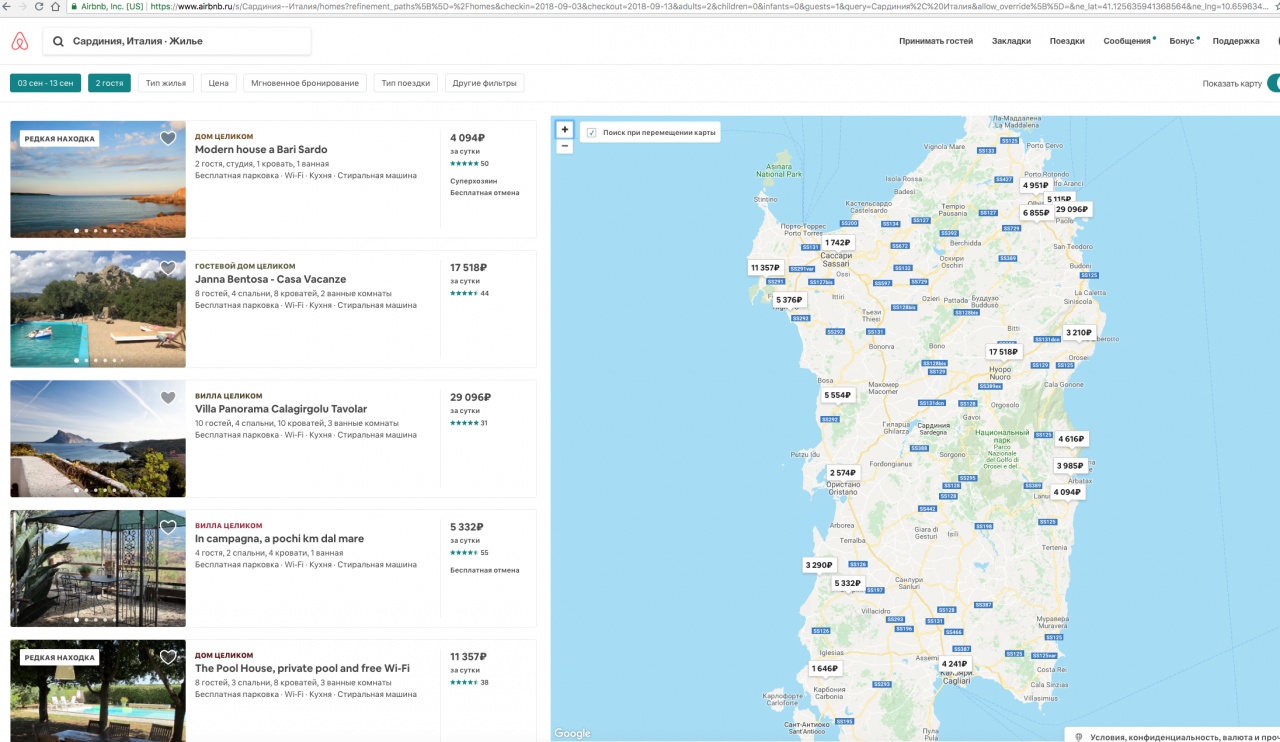Toggle search when moving map checkbox

[592, 132]
